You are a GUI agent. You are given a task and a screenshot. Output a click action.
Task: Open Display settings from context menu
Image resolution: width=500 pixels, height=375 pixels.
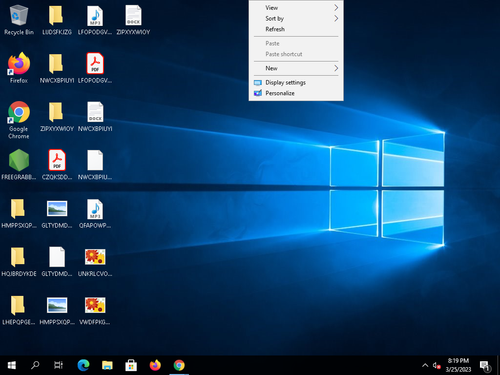tap(296, 82)
